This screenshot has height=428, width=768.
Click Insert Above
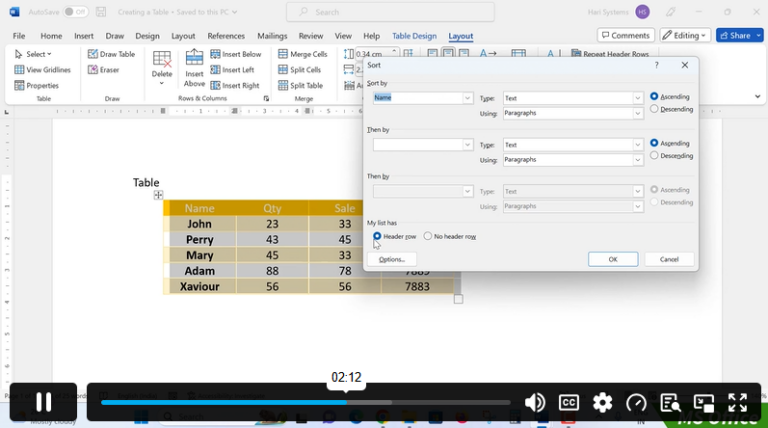tap(194, 68)
